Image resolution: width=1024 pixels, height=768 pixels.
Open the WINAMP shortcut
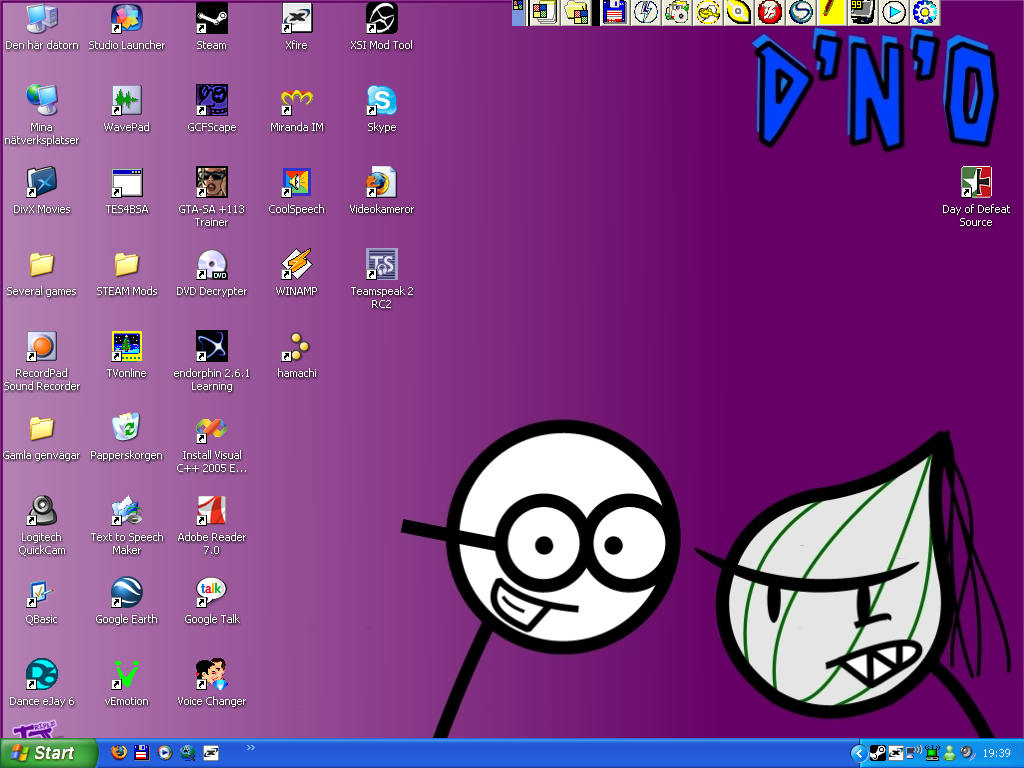(x=297, y=264)
